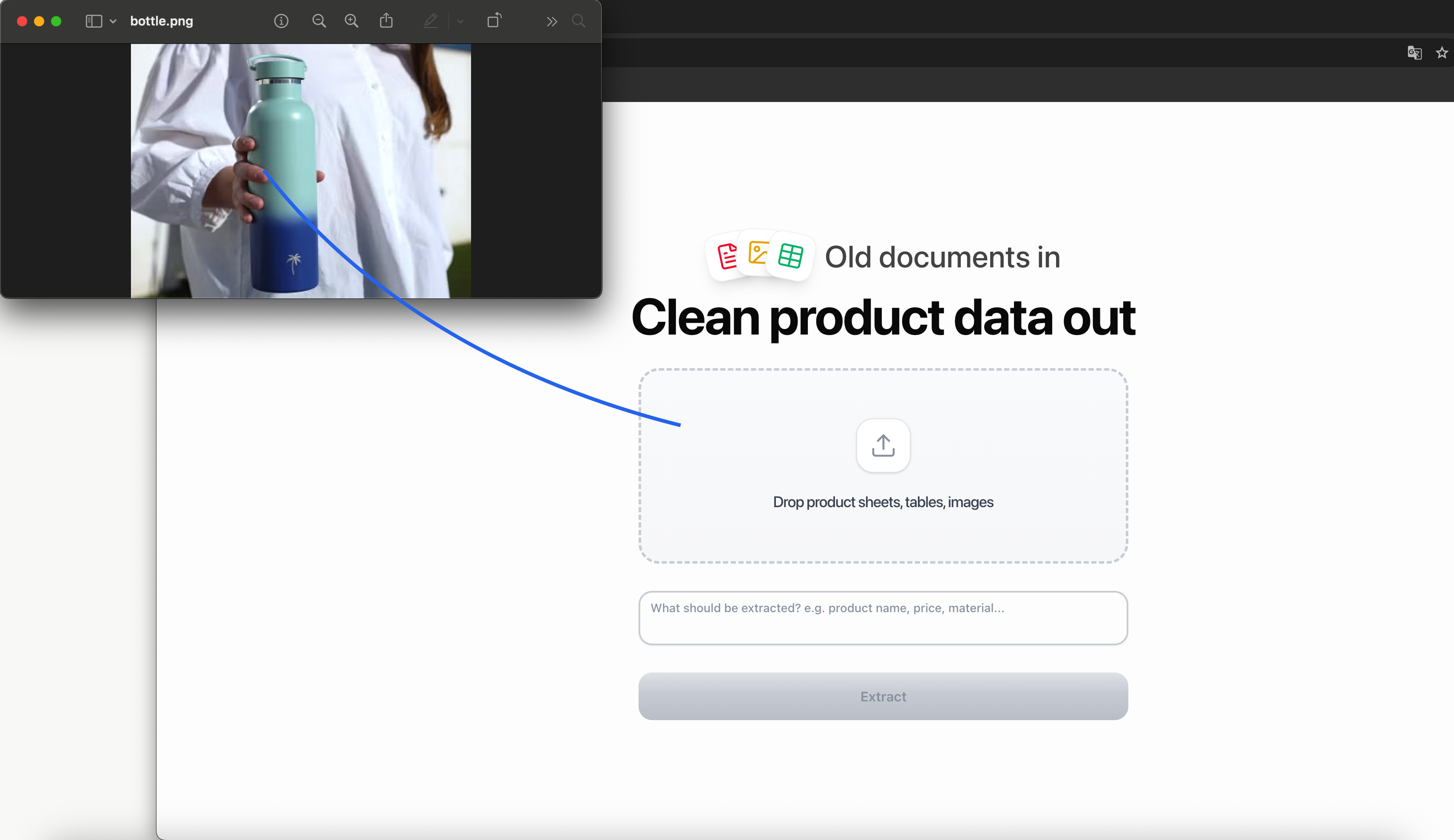
Task: Click the bottle photo in Preview
Action: (301, 171)
